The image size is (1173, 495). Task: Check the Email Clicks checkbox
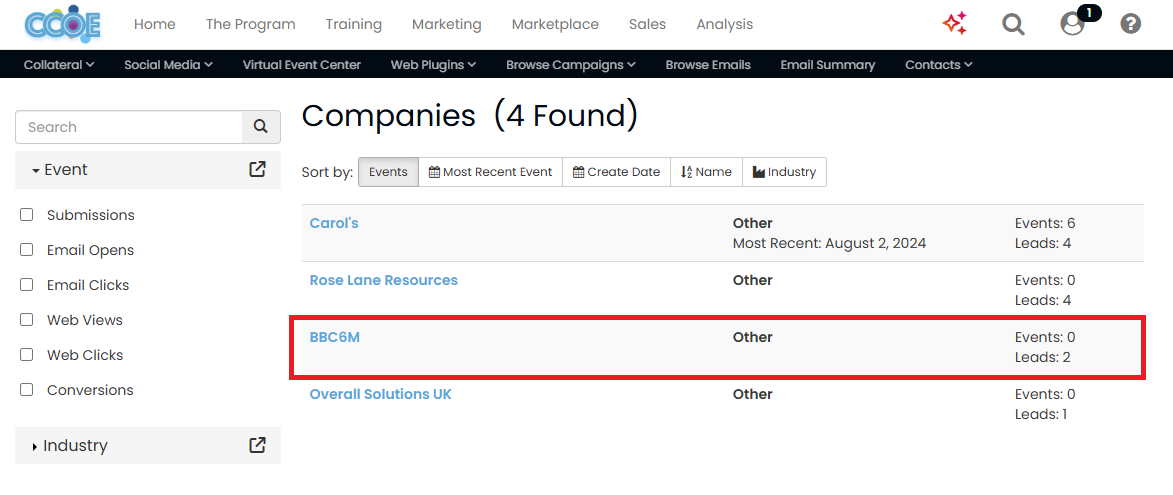[x=27, y=285]
